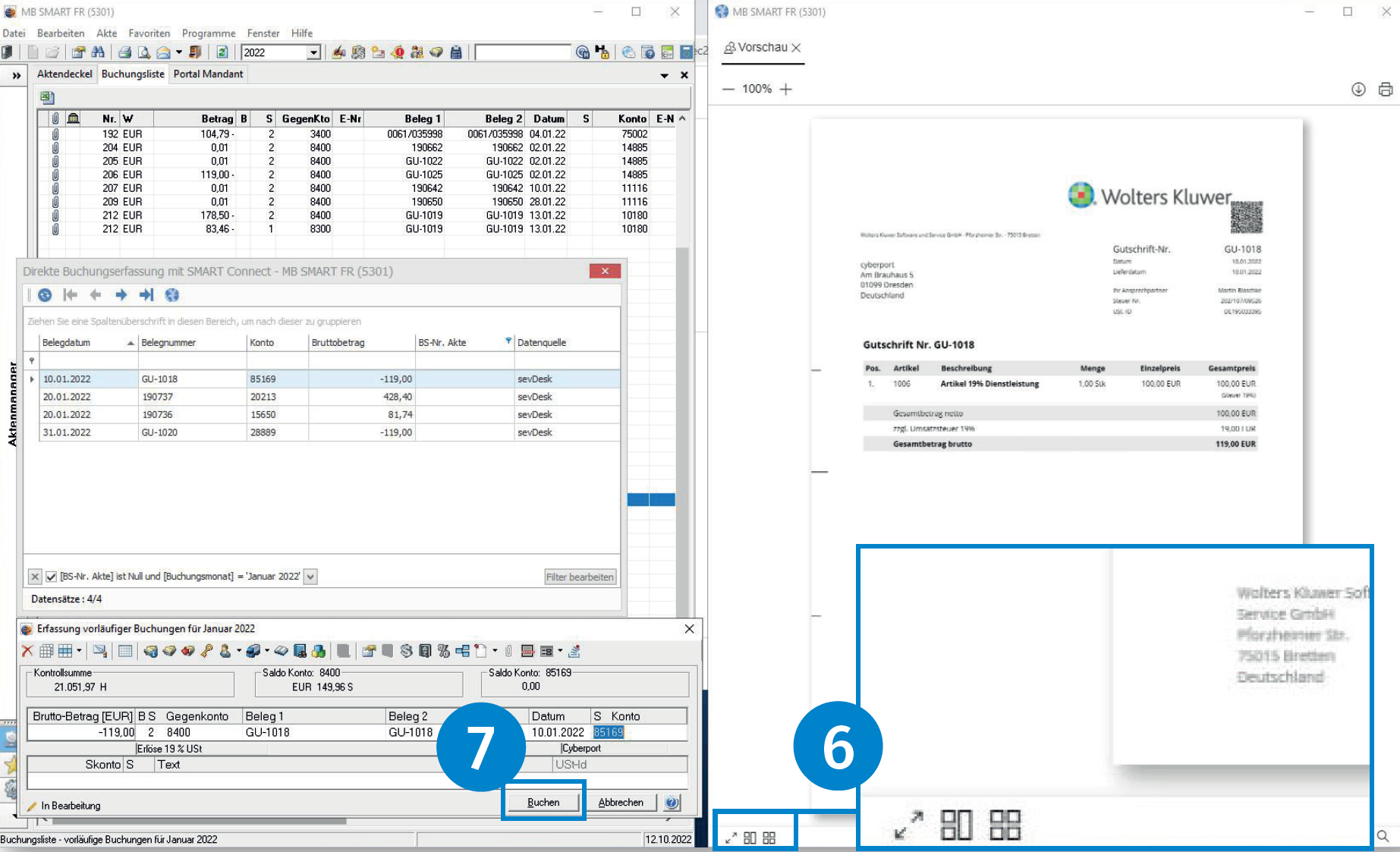The width and height of the screenshot is (1400, 852).
Task: Open the mail icon dropdown arrow in main toolbar
Action: (179, 52)
